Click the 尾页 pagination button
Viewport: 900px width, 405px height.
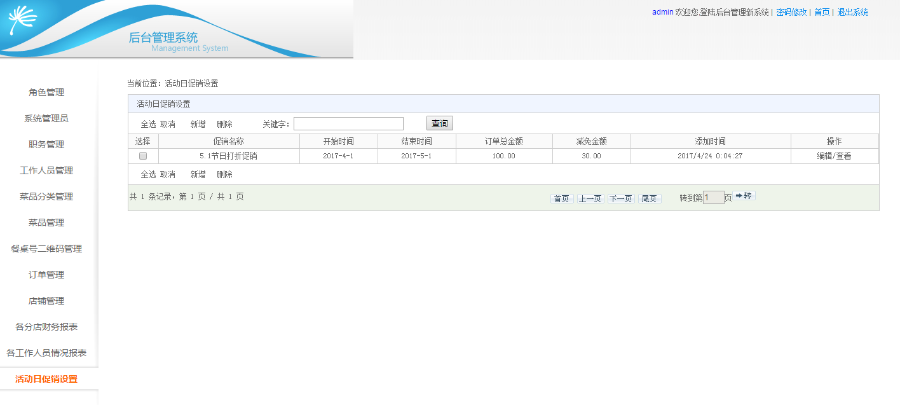(x=649, y=198)
